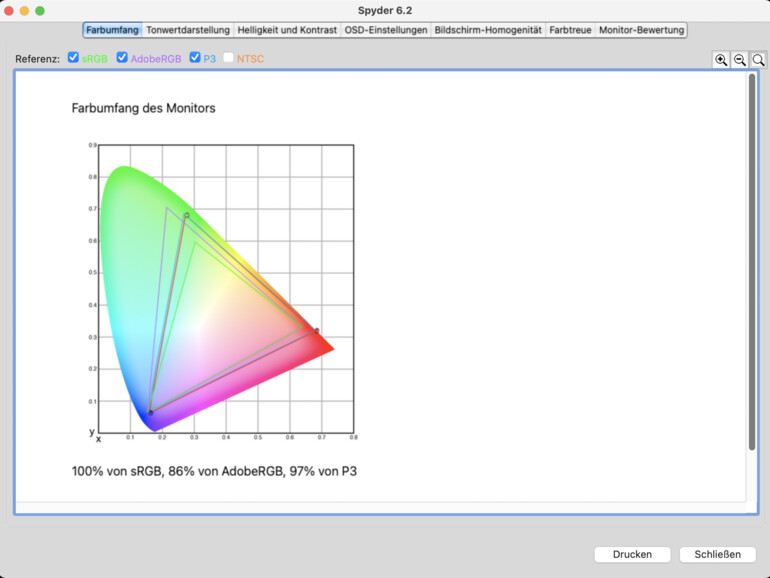Select the Farbumfang tab

(112, 30)
